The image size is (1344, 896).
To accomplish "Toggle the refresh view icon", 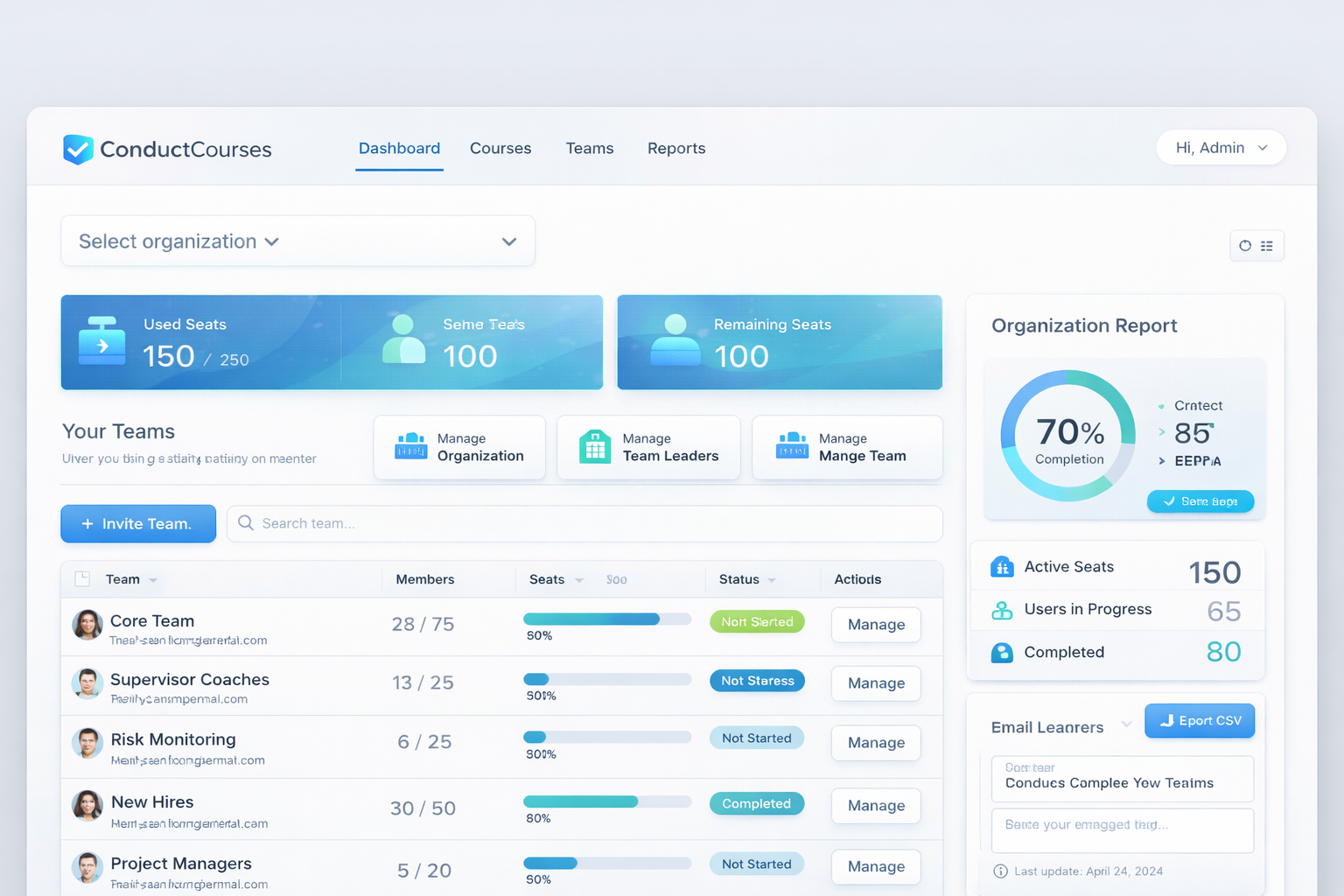I will click(1246, 246).
